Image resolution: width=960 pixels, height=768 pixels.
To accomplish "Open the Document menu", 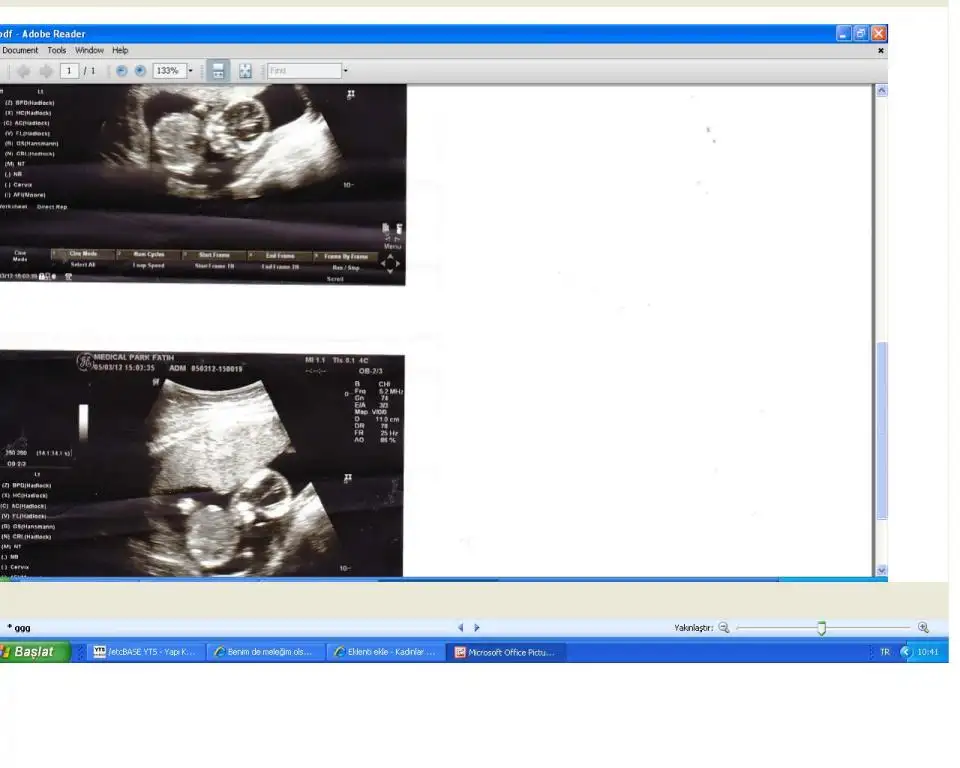I will [x=20, y=50].
